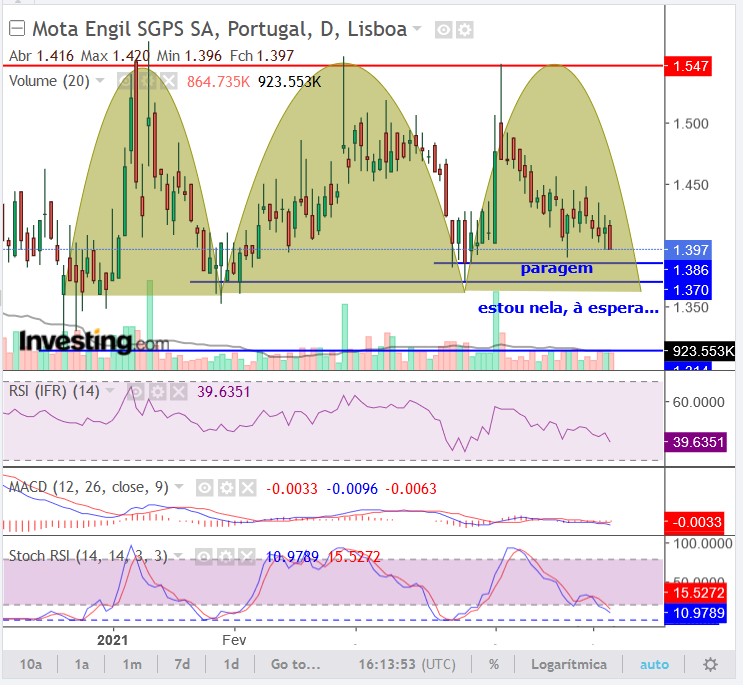The width and height of the screenshot is (744, 692).
Task: Toggle the Logarítmica scale option
Action: pos(569,664)
